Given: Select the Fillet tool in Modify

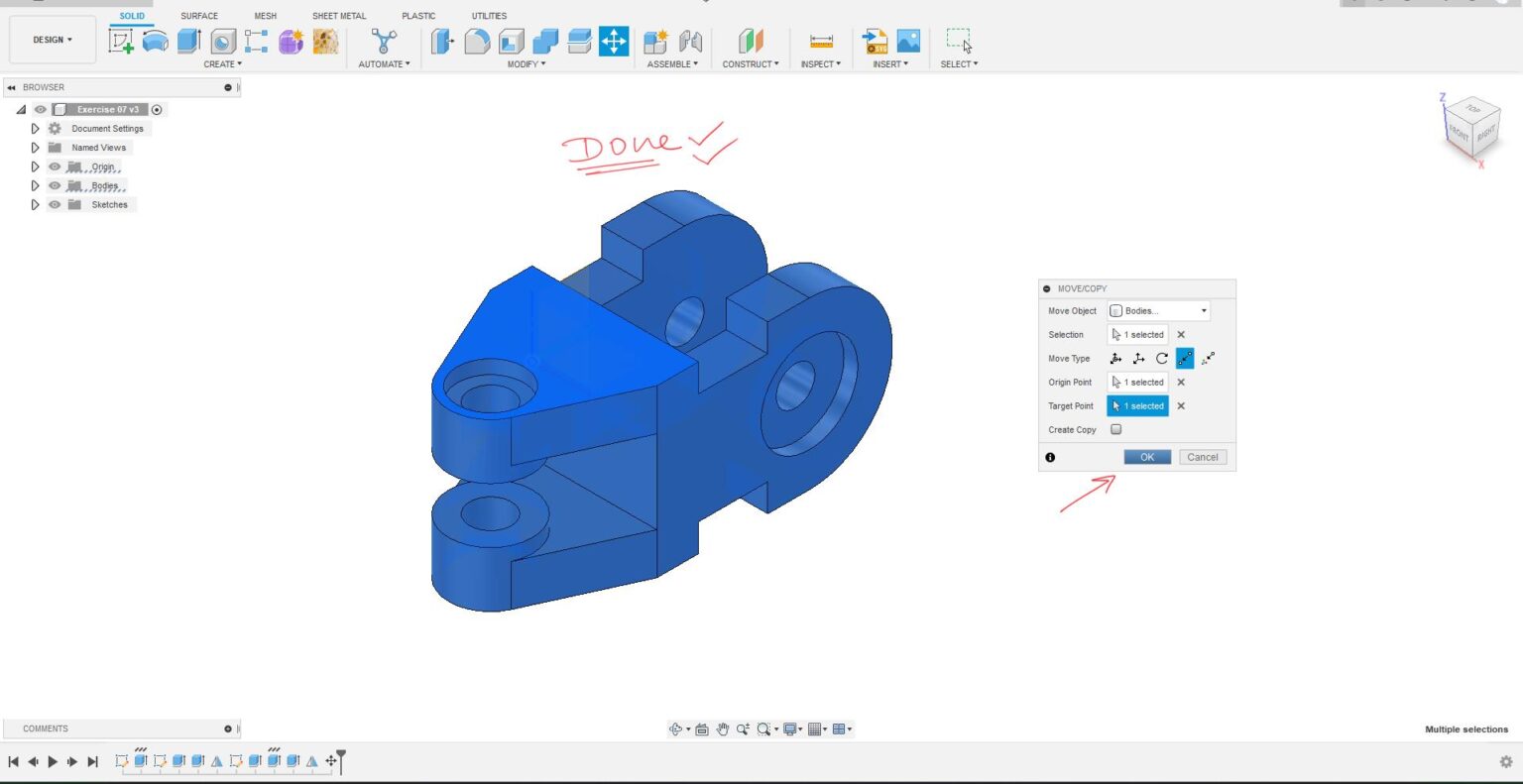Looking at the screenshot, I should coord(475,40).
